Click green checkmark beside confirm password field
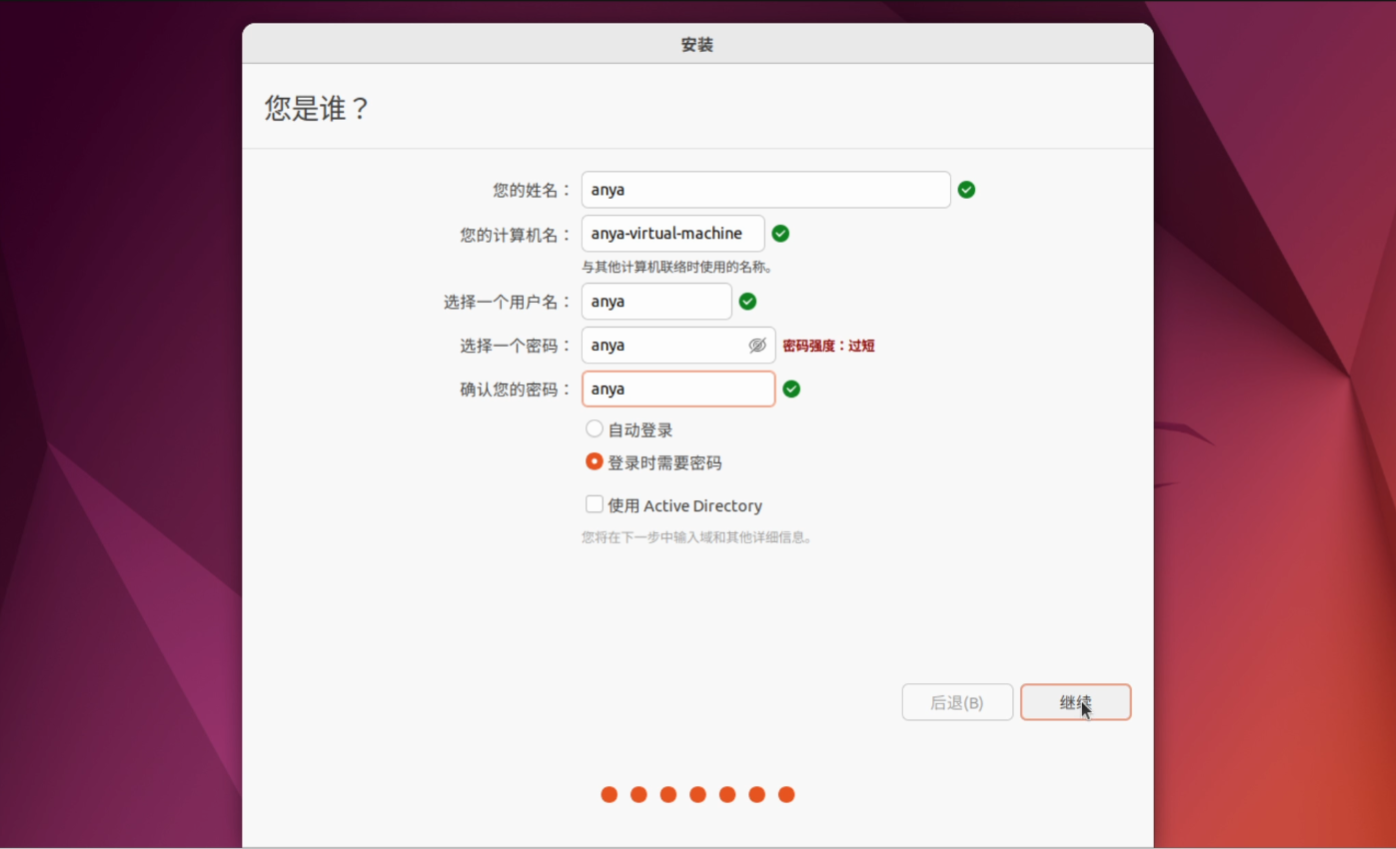1396x849 pixels. [x=791, y=389]
